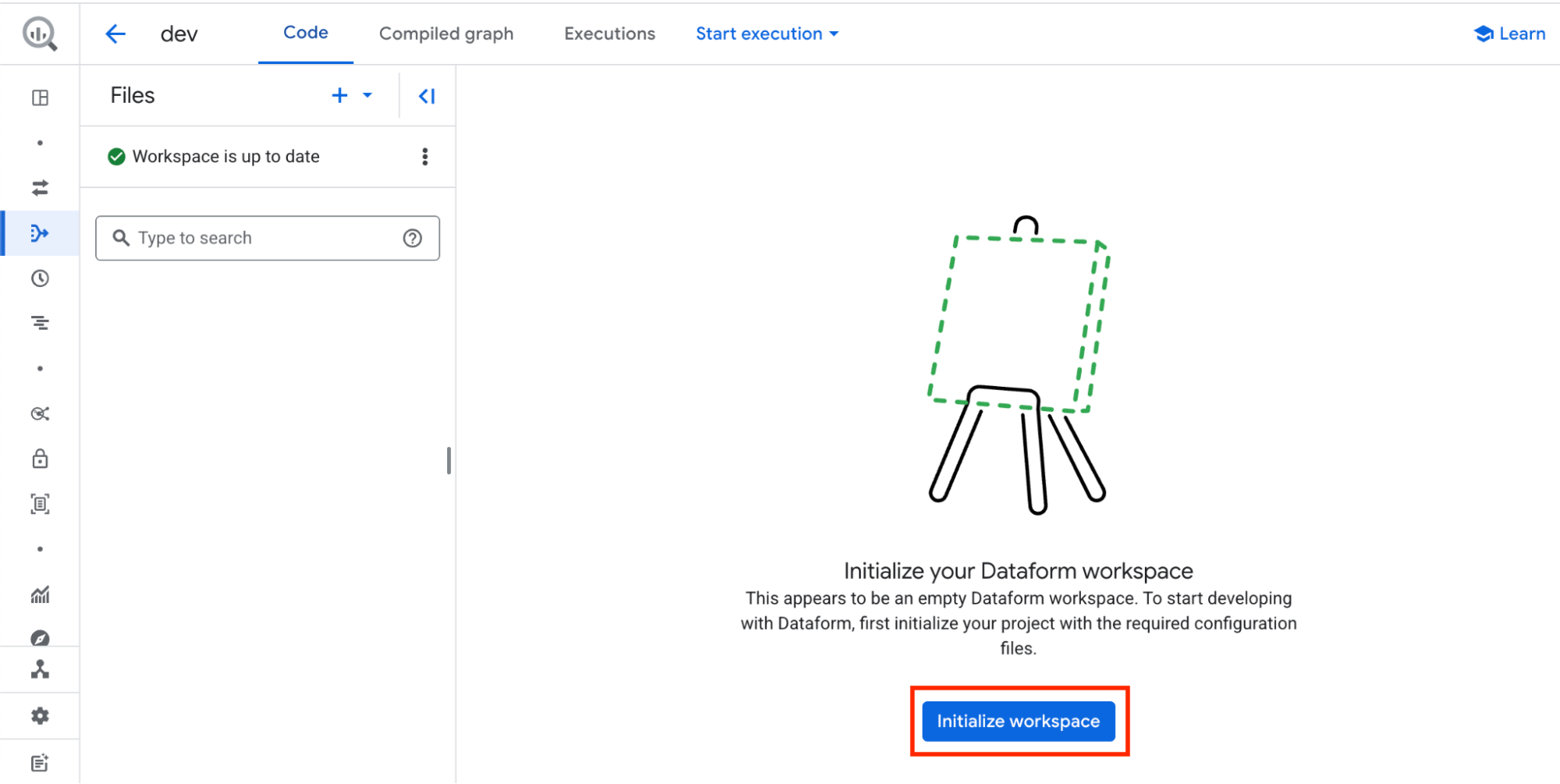
Task: Open the compass sidebar icon
Action: [40, 638]
